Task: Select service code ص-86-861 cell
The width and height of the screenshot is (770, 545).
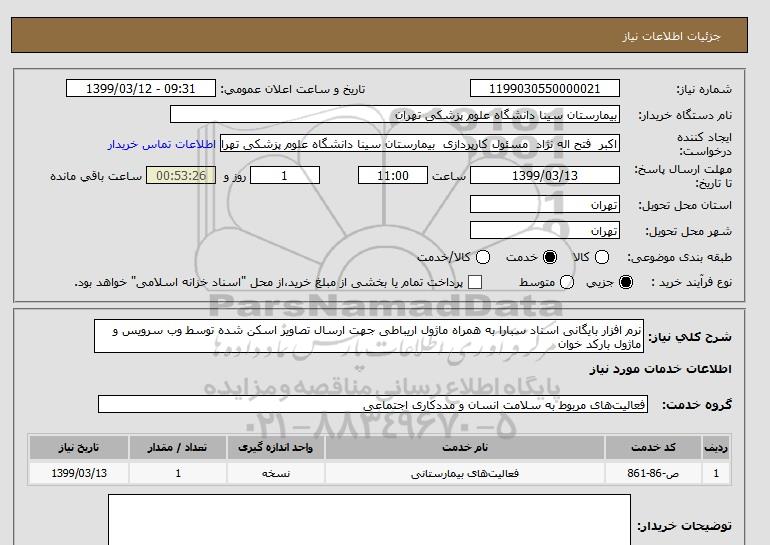Action: [653, 473]
